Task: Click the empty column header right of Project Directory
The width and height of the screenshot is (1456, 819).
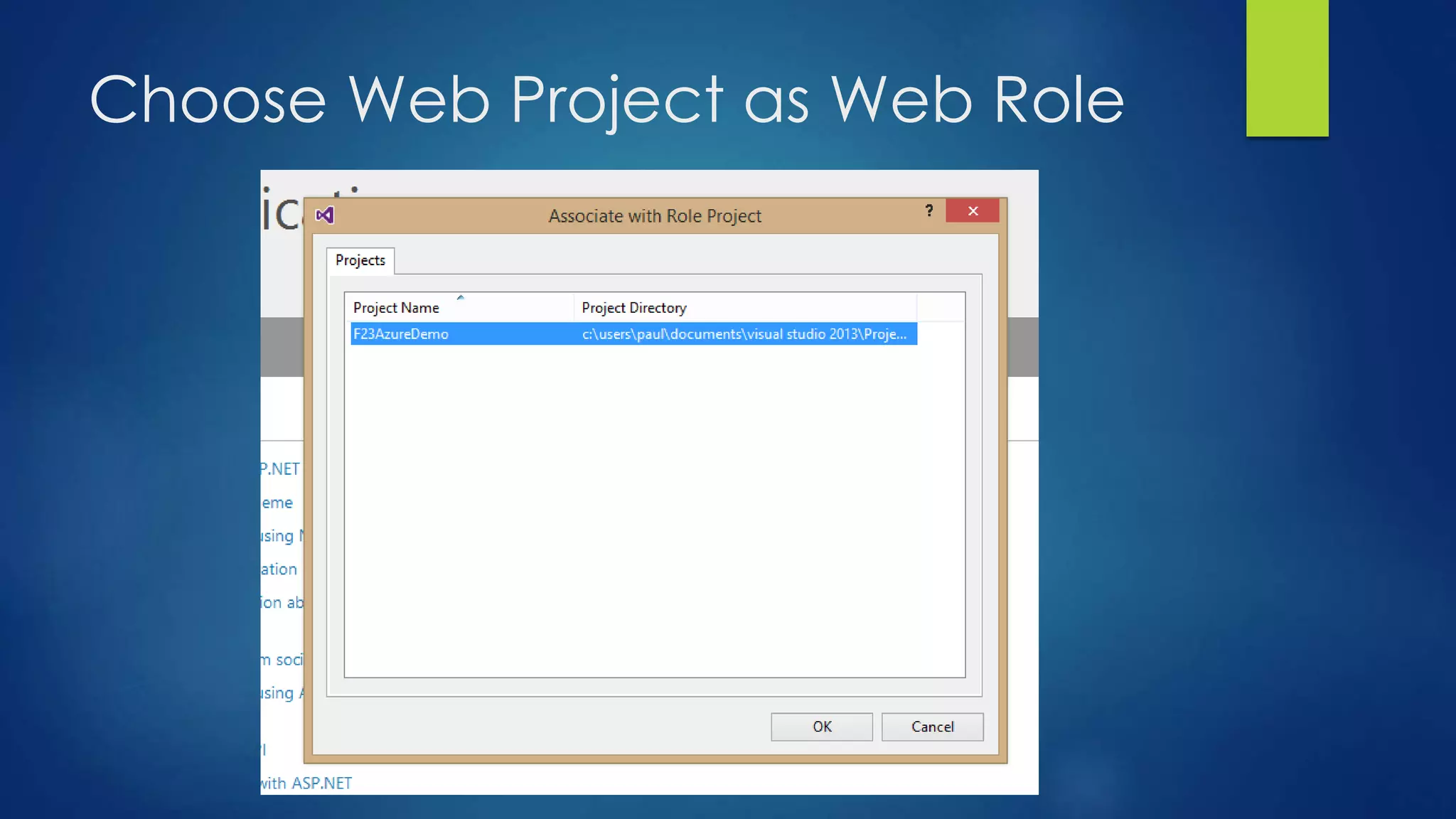Action: (x=940, y=308)
